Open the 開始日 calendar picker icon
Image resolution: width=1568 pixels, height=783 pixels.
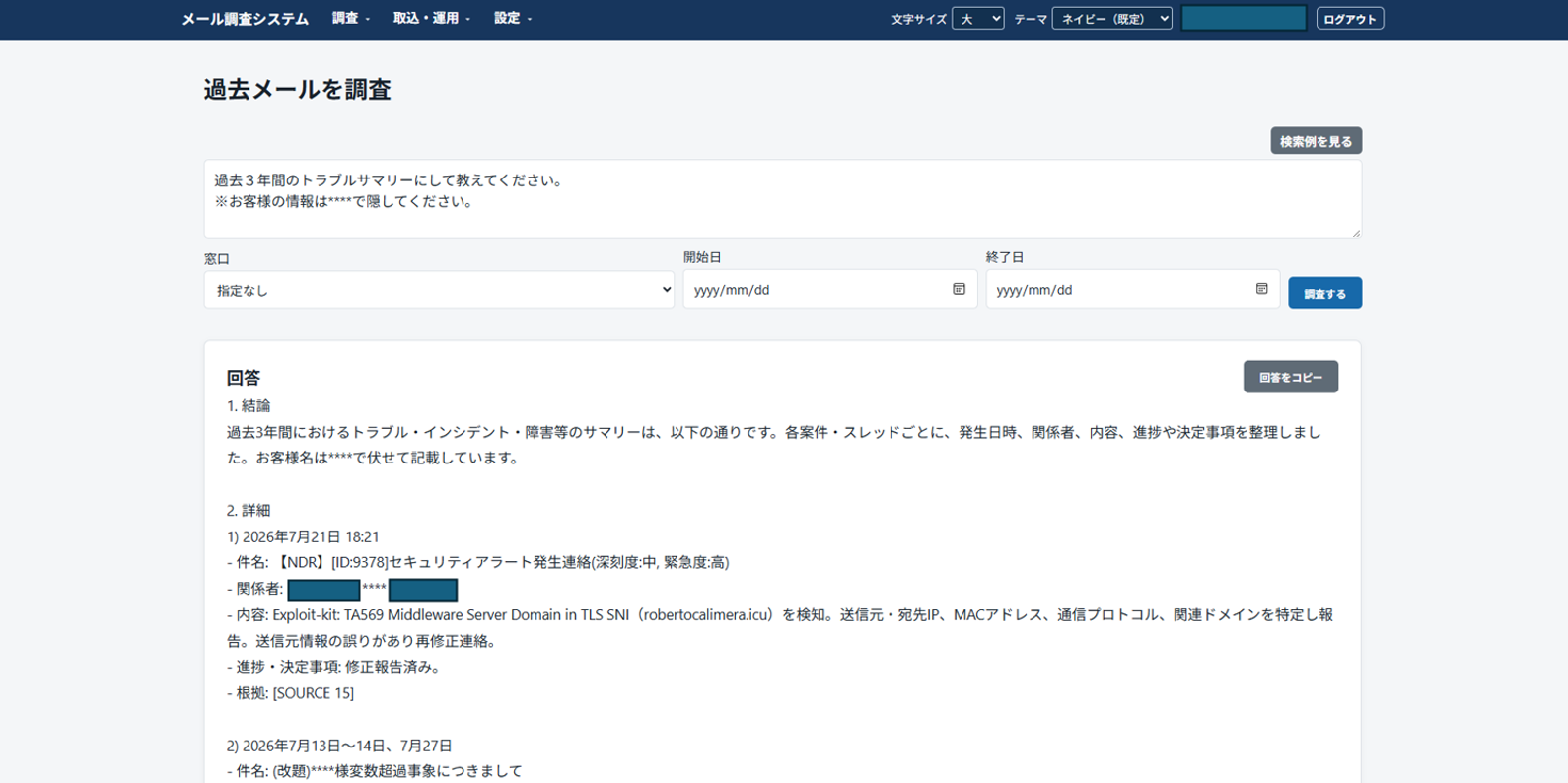pyautogui.click(x=959, y=289)
